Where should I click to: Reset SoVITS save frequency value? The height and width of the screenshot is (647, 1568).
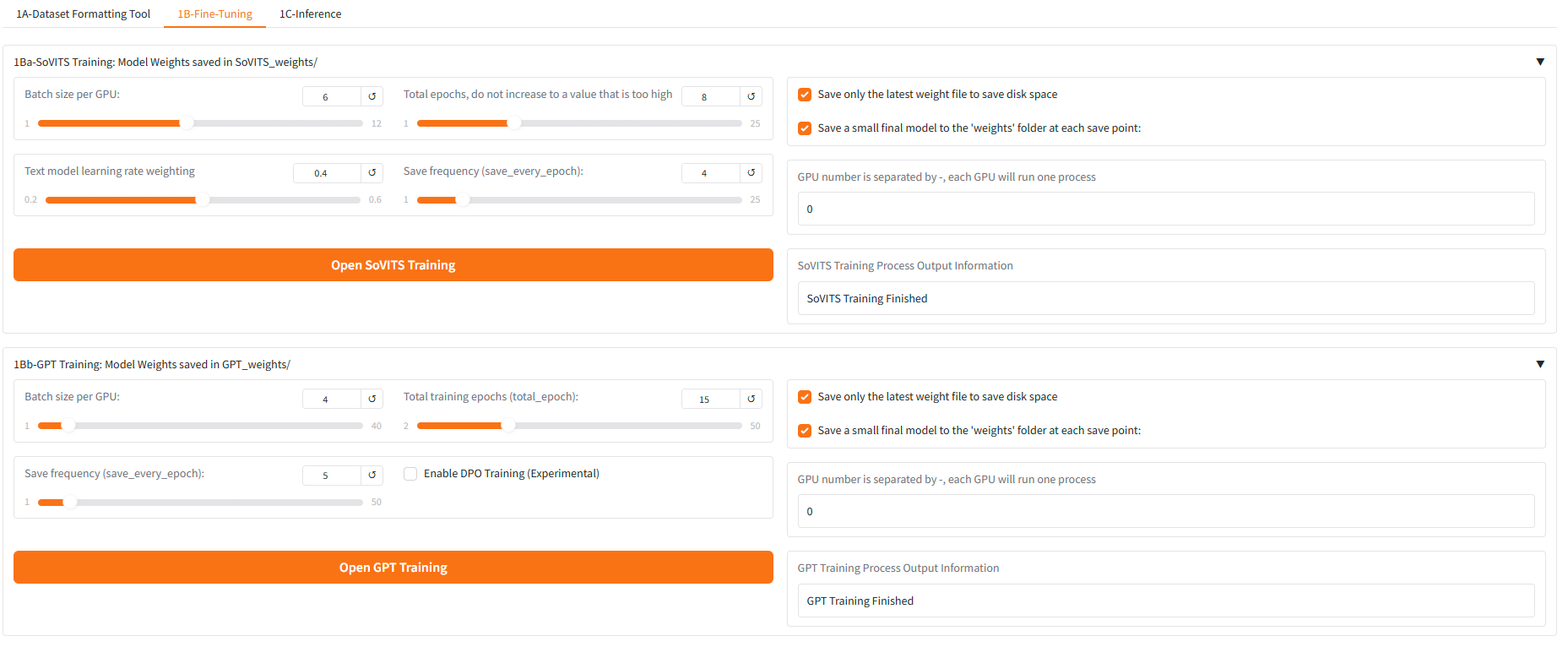click(x=751, y=173)
